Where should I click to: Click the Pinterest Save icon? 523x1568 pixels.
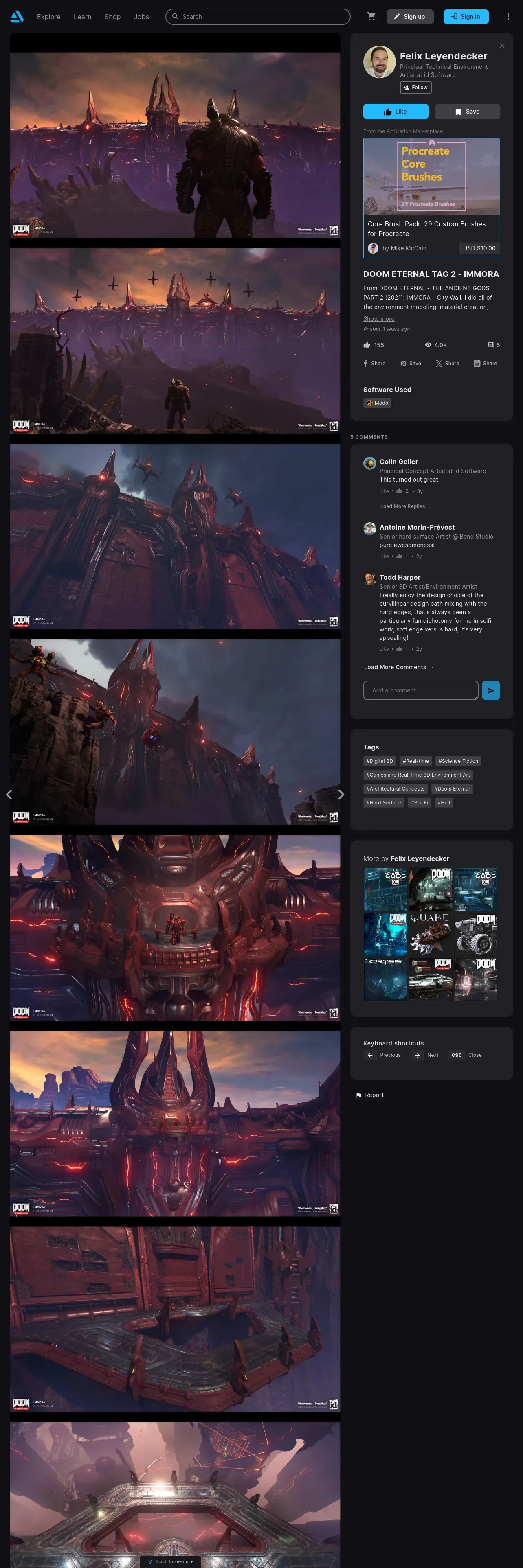[x=411, y=364]
